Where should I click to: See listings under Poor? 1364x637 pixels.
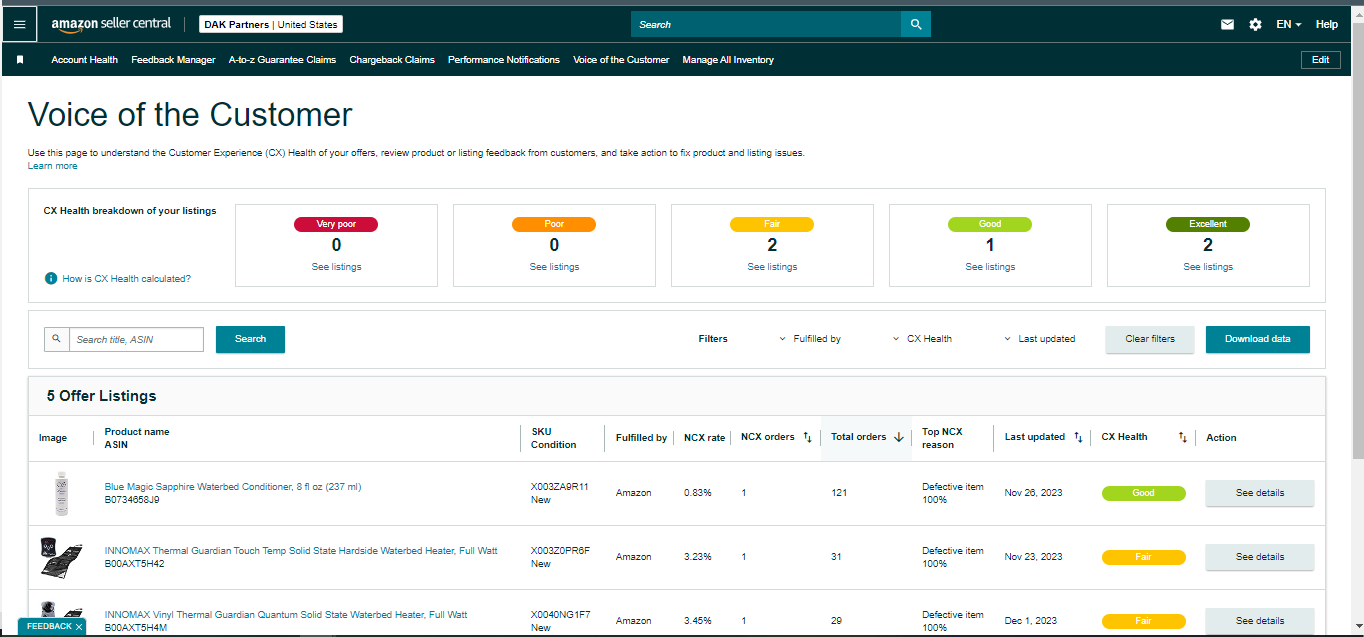click(x=554, y=267)
